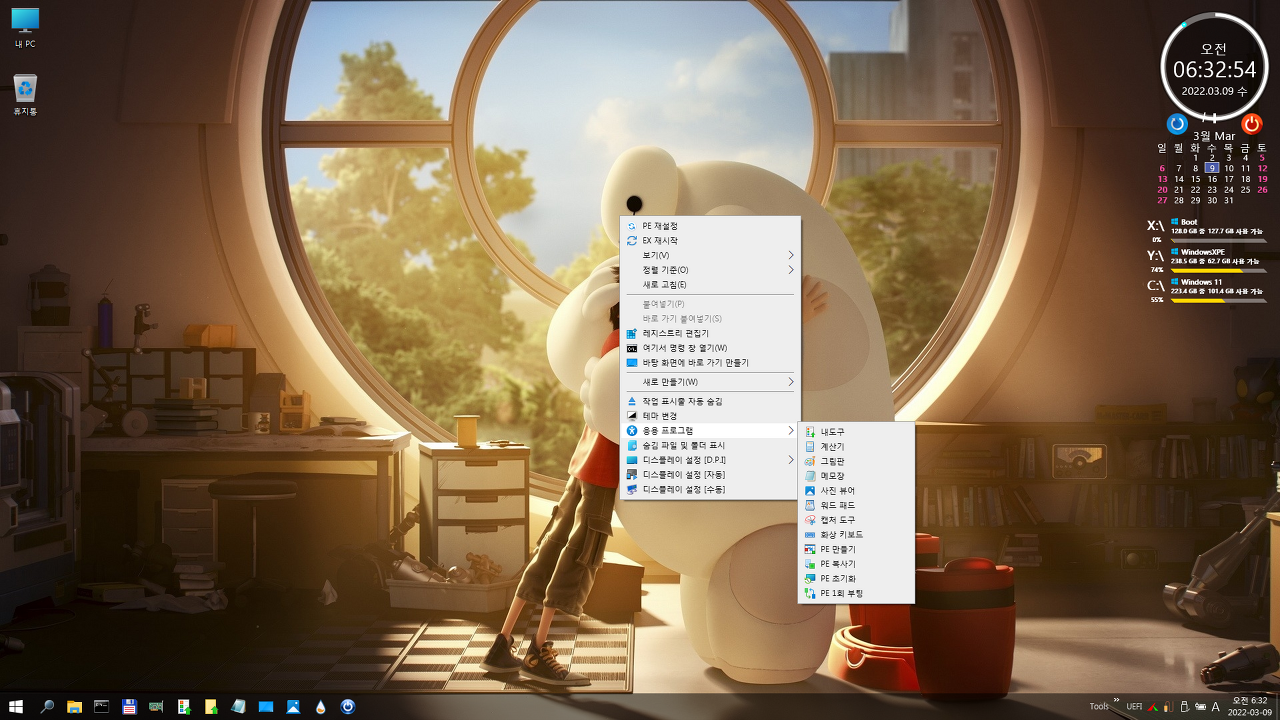This screenshot has width=1280, height=720.
Task: Select PE 재설정 in the context menu
Action: point(710,226)
